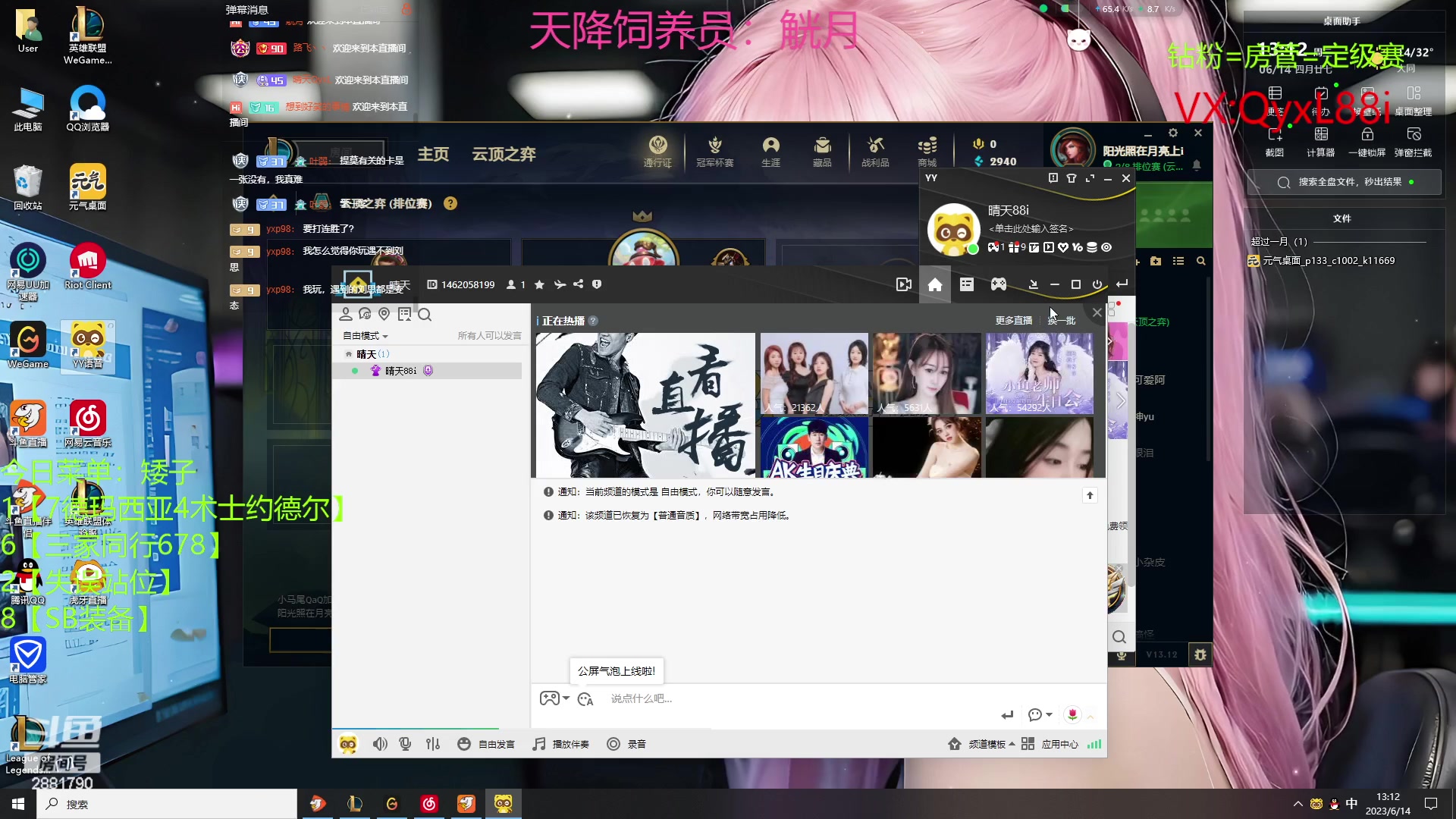Viewport: 1456px width, 819px height.
Task: Favorite the channel via the star icon
Action: (x=539, y=284)
